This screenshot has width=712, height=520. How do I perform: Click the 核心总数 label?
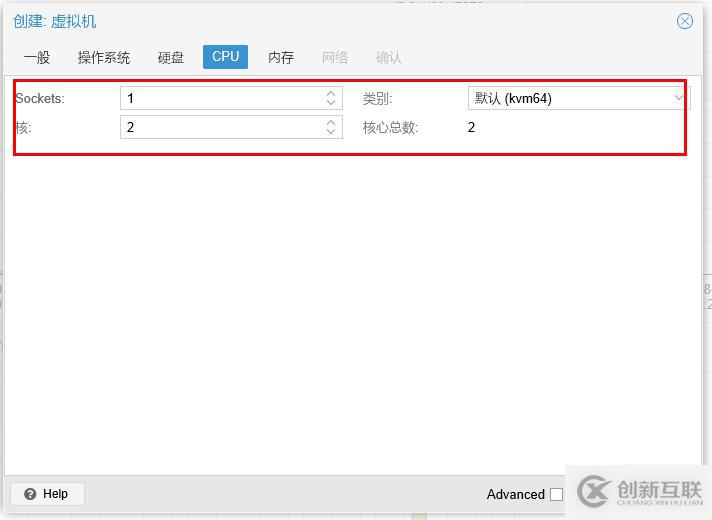click(x=391, y=128)
